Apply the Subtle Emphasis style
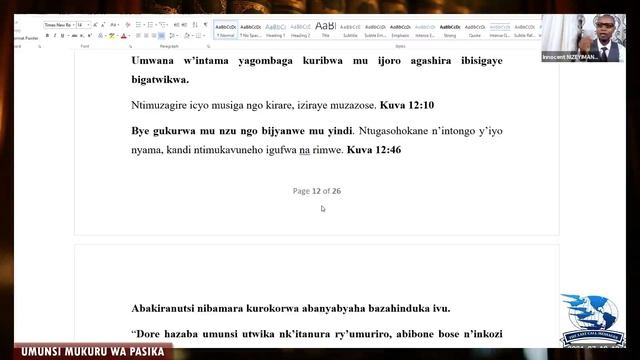The height and width of the screenshot is (360, 640). click(375, 30)
